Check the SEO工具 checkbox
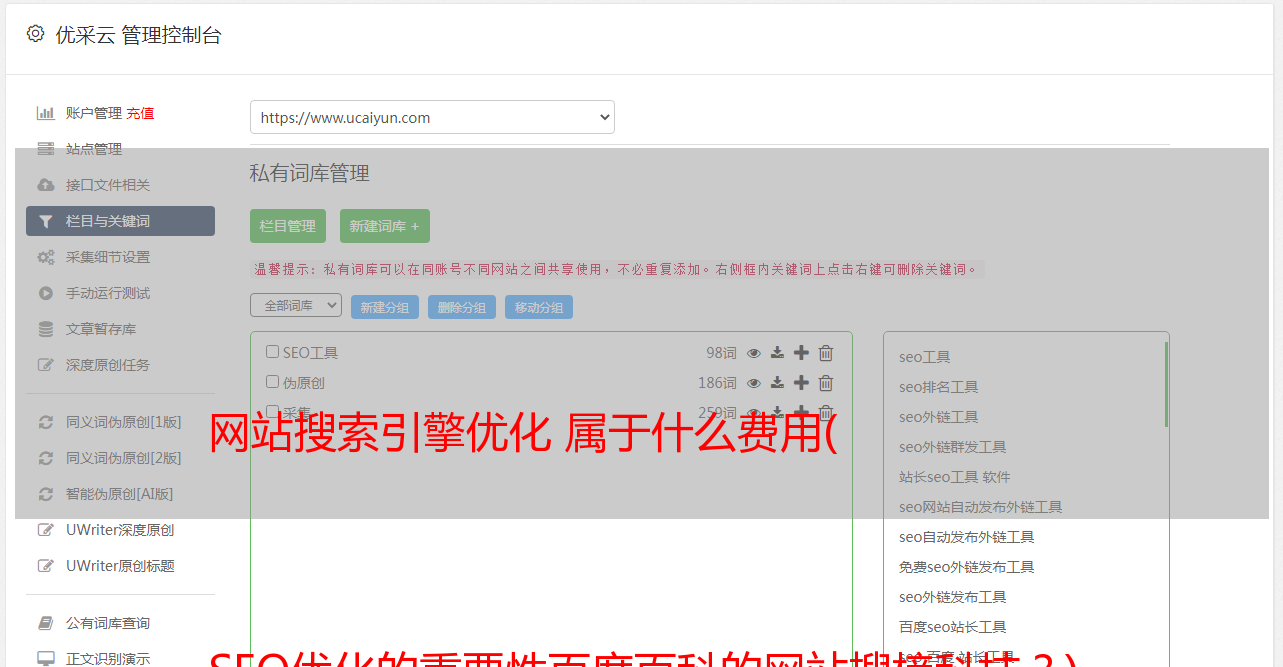This screenshot has width=1283, height=667. 272,352
